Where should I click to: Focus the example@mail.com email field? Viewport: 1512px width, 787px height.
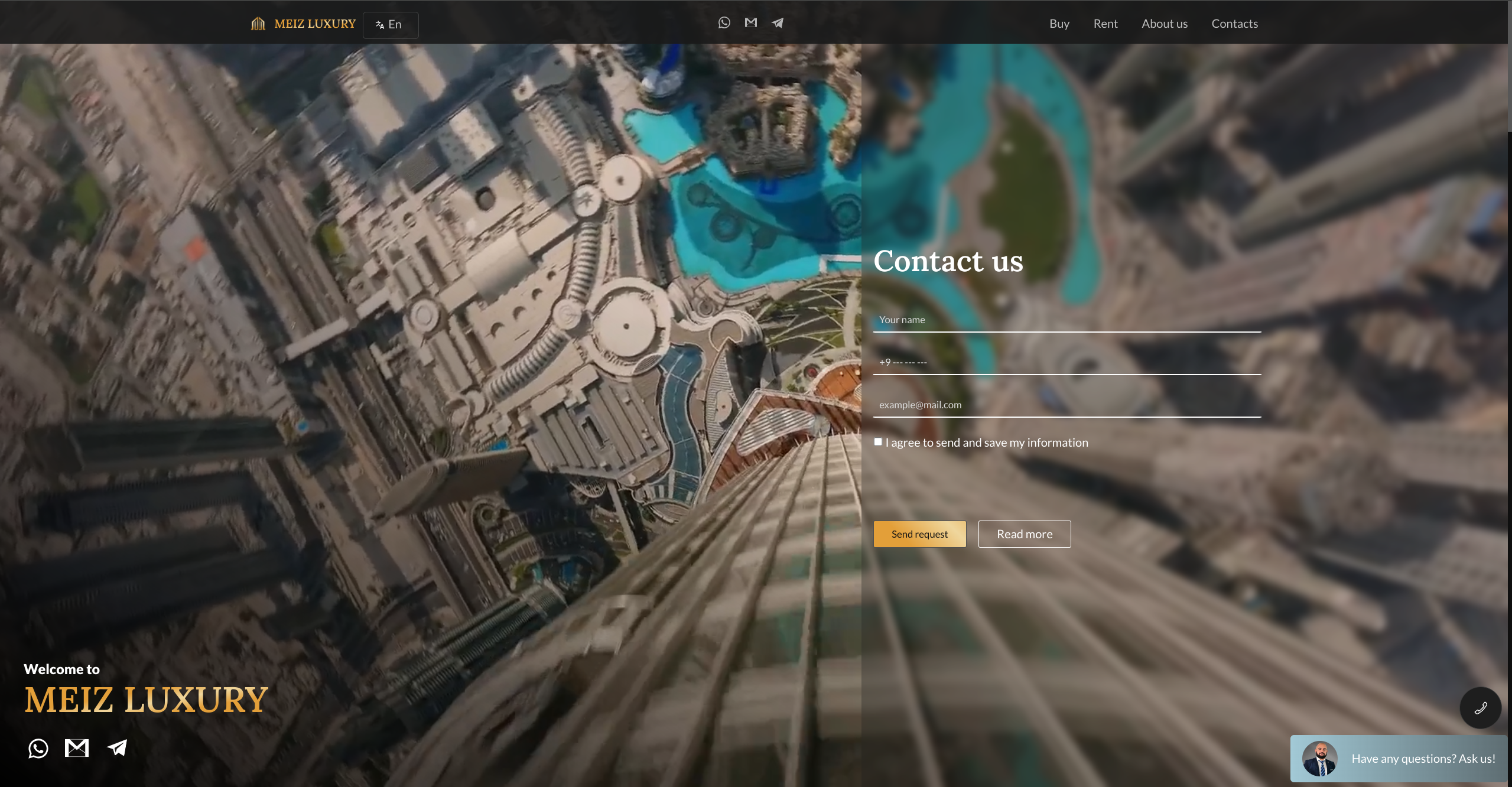click(1067, 405)
